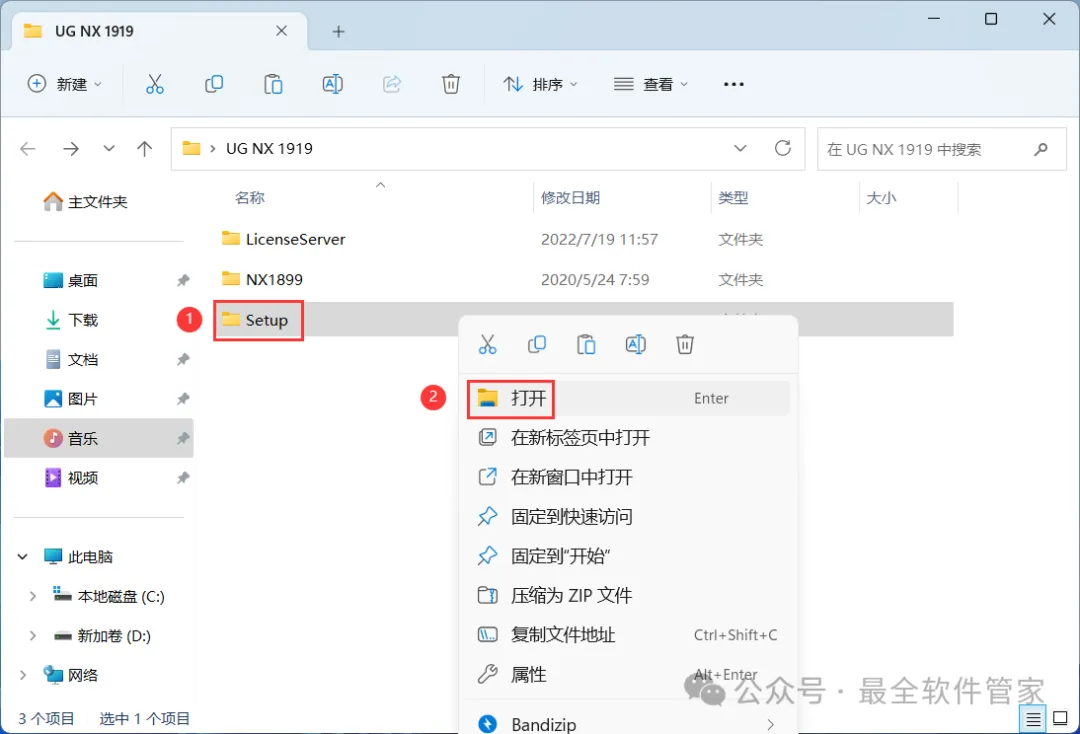Image resolution: width=1080 pixels, height=734 pixels.
Task: Open the 查看 view dropdown
Action: 651,84
